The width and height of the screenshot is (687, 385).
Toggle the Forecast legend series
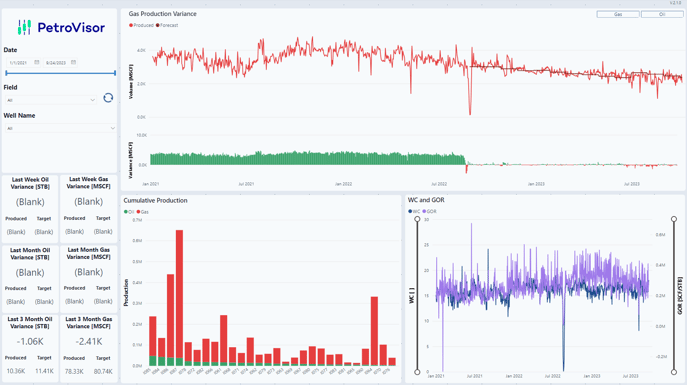click(167, 25)
